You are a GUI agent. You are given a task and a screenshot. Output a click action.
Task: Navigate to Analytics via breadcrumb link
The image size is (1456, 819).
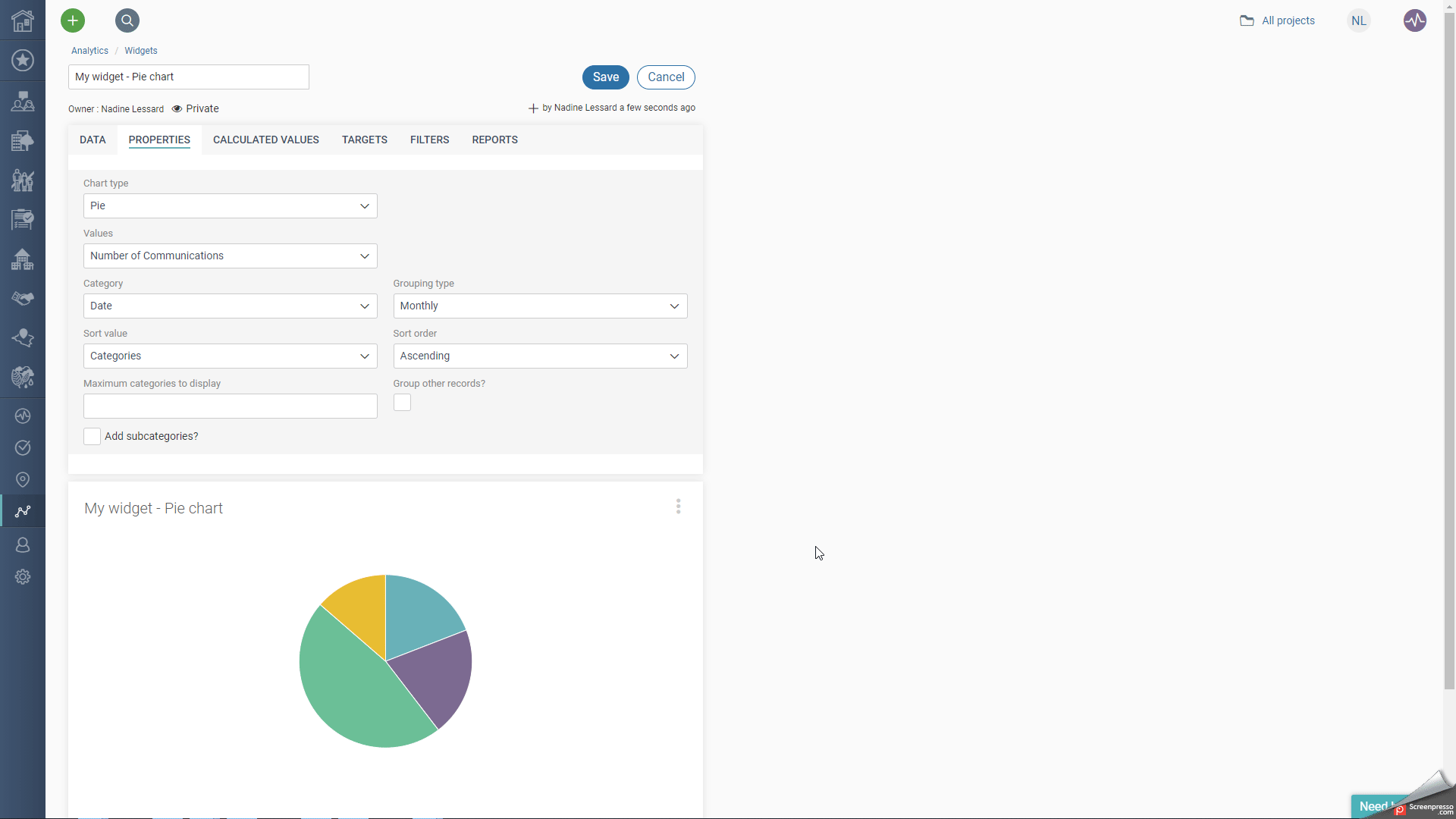tap(89, 50)
